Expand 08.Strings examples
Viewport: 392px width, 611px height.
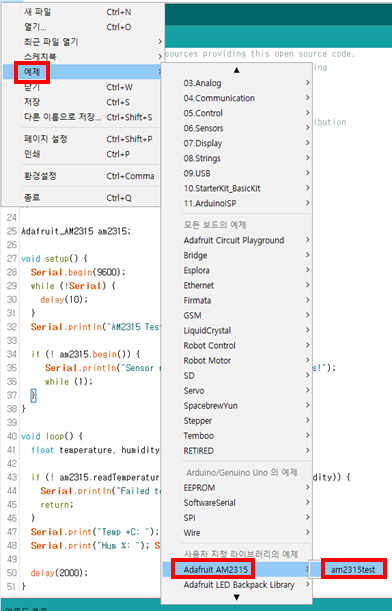tap(237, 158)
